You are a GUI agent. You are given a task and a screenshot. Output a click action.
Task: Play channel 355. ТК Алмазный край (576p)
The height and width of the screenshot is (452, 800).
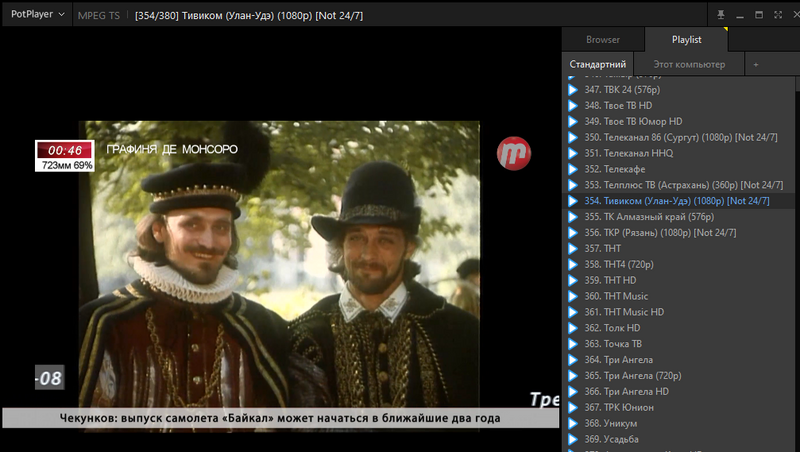680,216
